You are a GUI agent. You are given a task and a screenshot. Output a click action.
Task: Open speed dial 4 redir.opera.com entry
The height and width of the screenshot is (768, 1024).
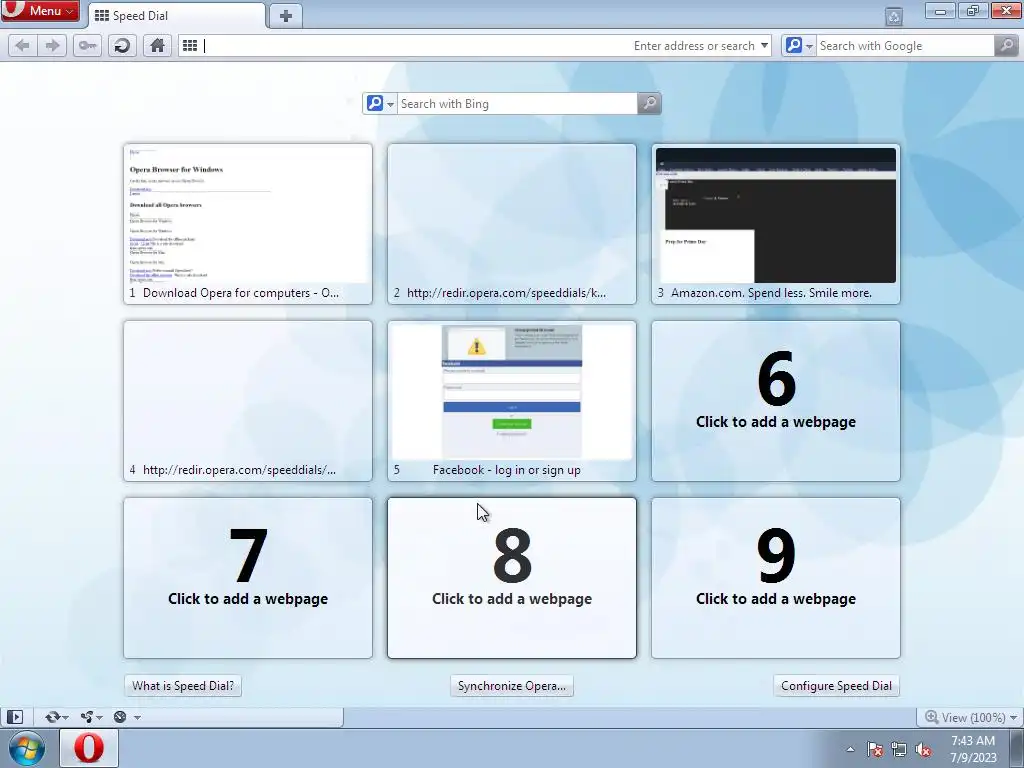point(248,401)
